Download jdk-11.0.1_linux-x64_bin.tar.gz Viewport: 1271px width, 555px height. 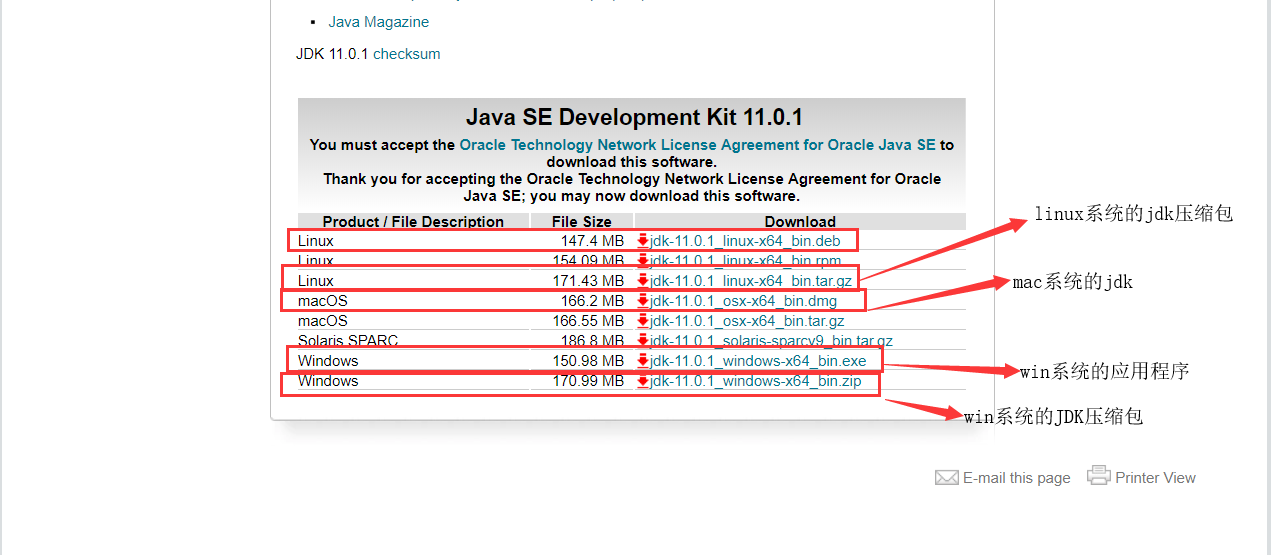click(751, 281)
